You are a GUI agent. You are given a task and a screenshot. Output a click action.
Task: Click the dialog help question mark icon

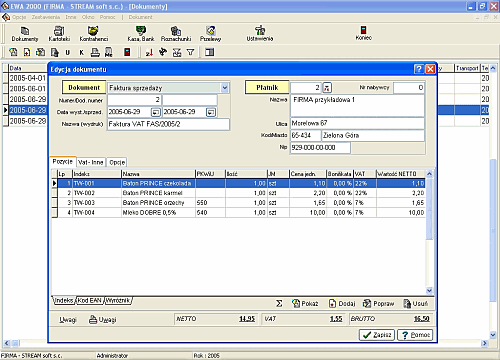(x=419, y=69)
